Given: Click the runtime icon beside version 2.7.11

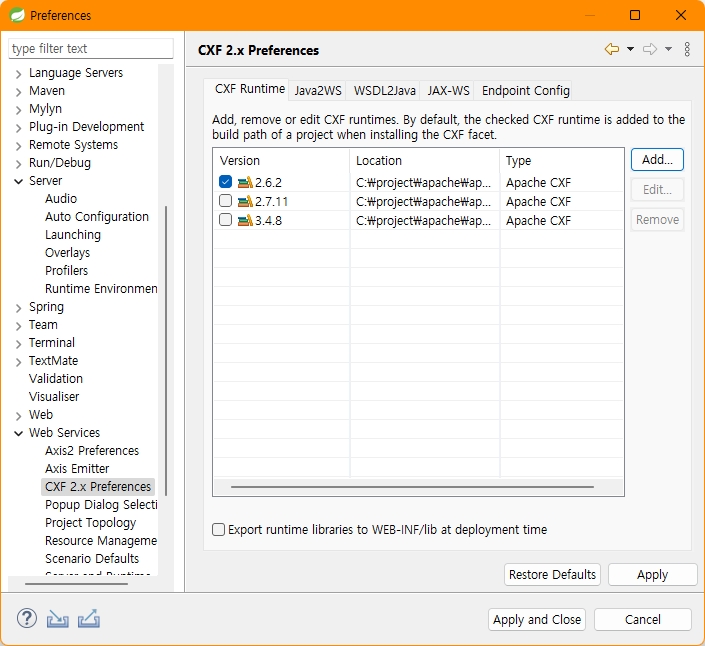Looking at the screenshot, I should (x=245, y=201).
